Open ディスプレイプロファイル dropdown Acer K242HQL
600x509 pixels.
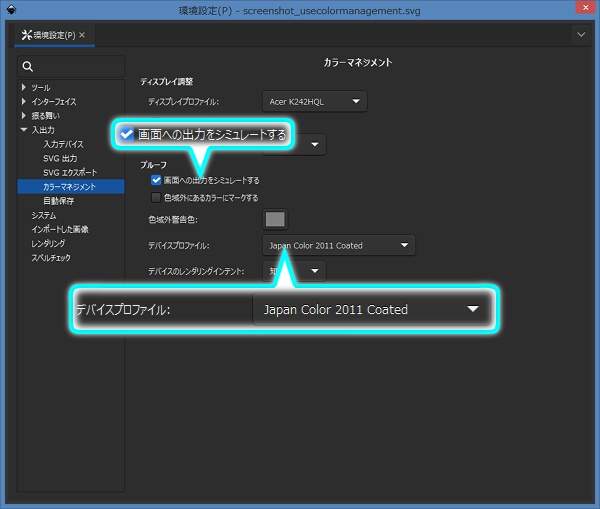[x=315, y=101]
